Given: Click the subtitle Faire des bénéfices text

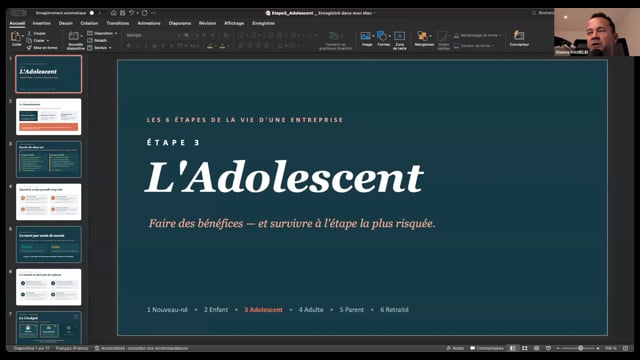Looking at the screenshot, I should coord(292,224).
